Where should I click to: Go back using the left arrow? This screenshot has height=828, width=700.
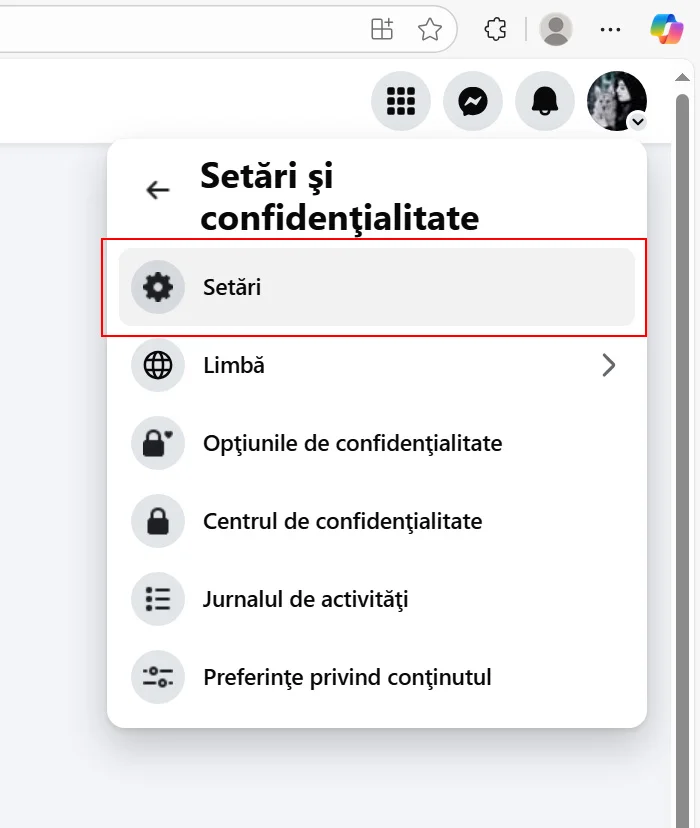(x=158, y=190)
